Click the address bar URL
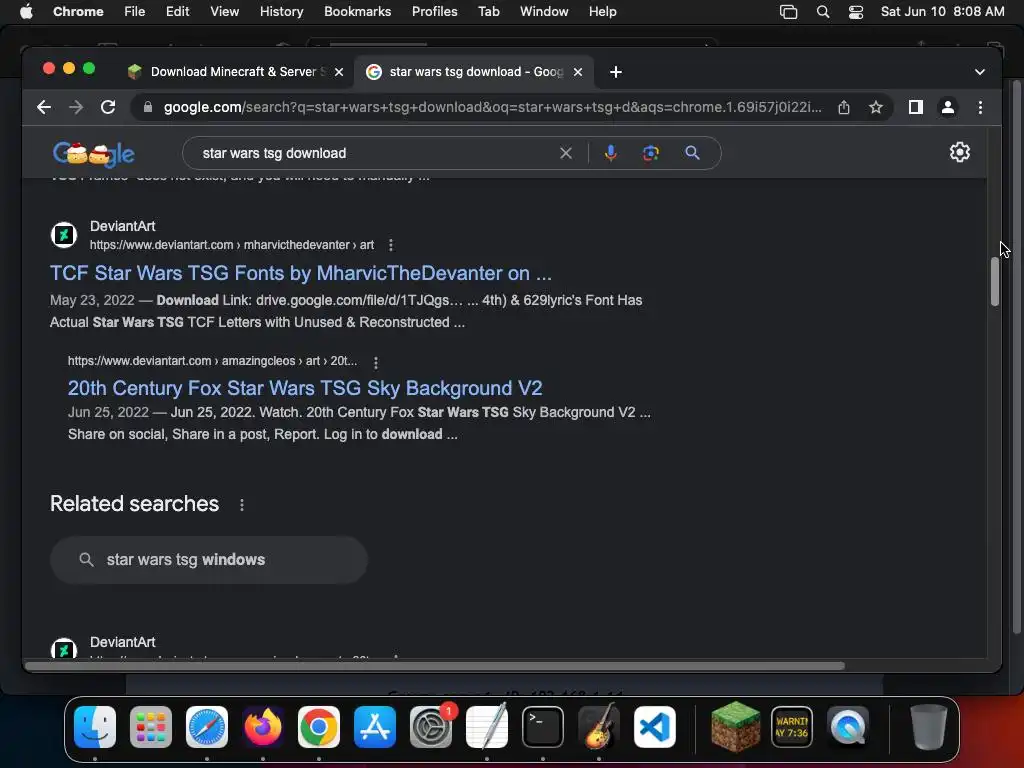The height and width of the screenshot is (768, 1024). [x=492, y=107]
